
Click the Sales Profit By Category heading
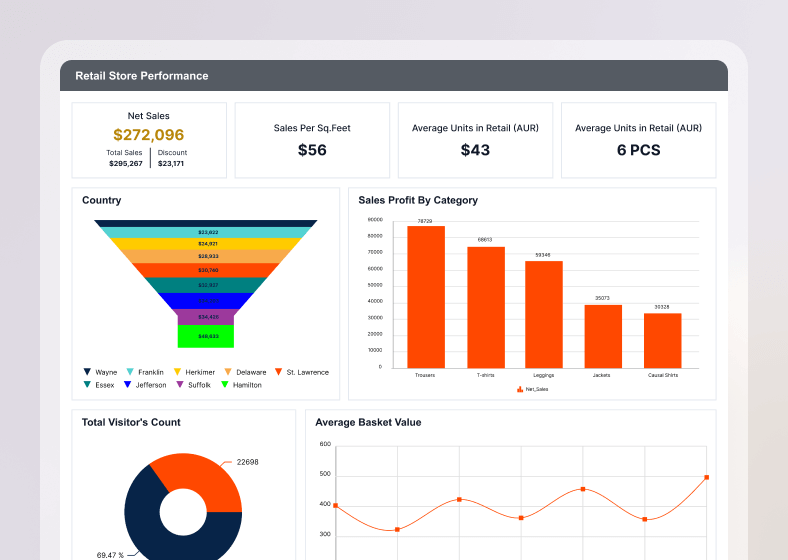(418, 200)
